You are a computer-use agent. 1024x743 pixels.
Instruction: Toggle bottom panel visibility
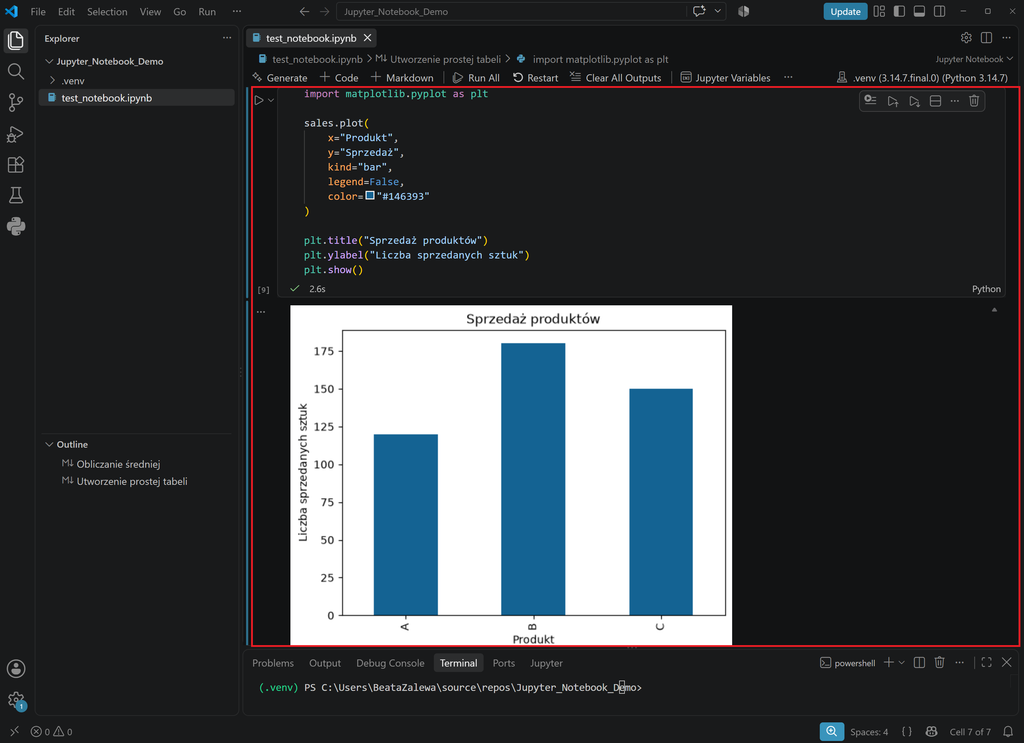tap(920, 11)
